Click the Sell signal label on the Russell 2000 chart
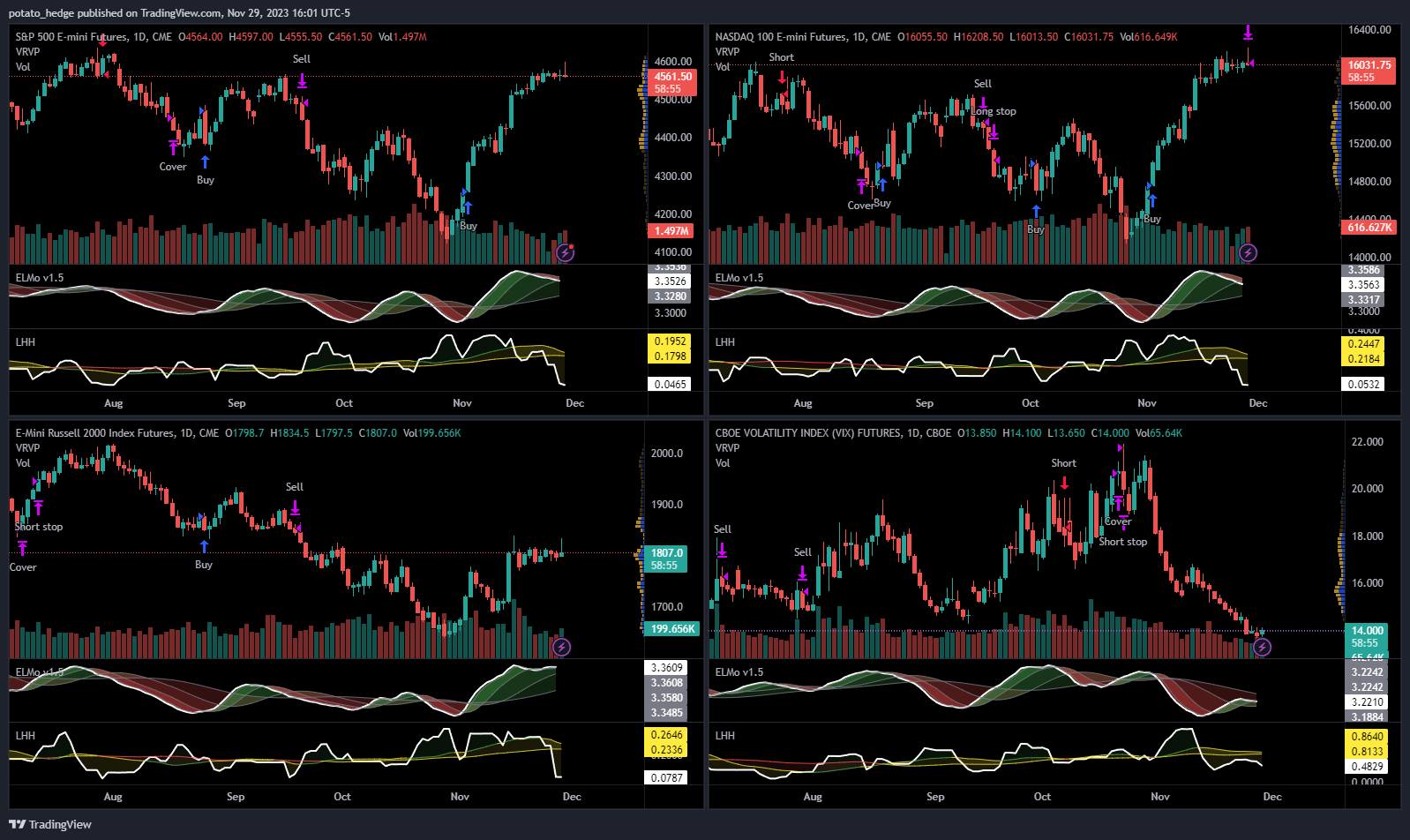This screenshot has height=840, width=1410. coord(295,487)
